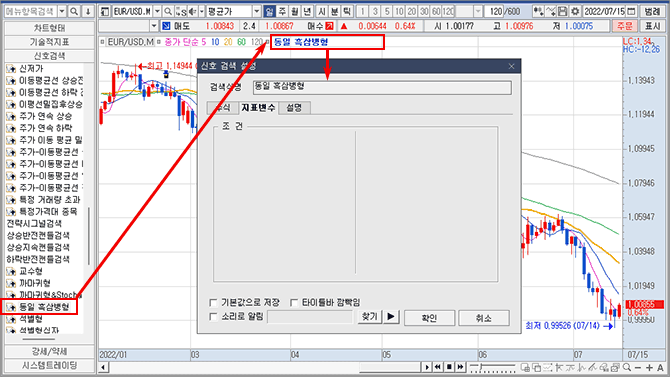Click the zoom-in plus icon

tap(649, 367)
